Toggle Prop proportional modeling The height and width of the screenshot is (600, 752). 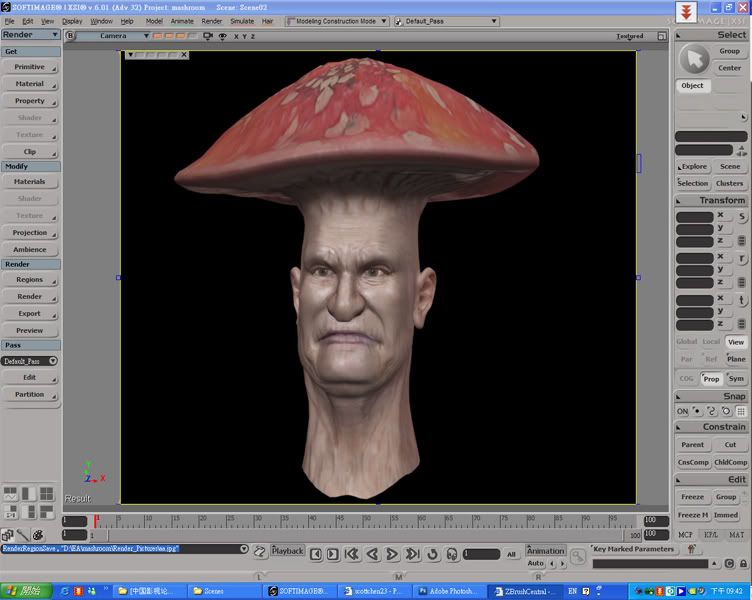pos(711,379)
